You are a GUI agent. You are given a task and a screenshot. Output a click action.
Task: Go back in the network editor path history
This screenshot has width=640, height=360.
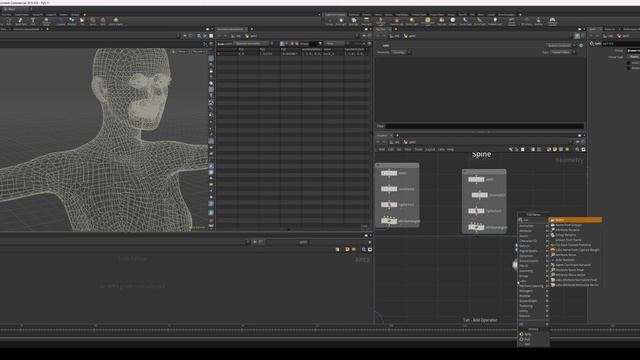[378, 142]
